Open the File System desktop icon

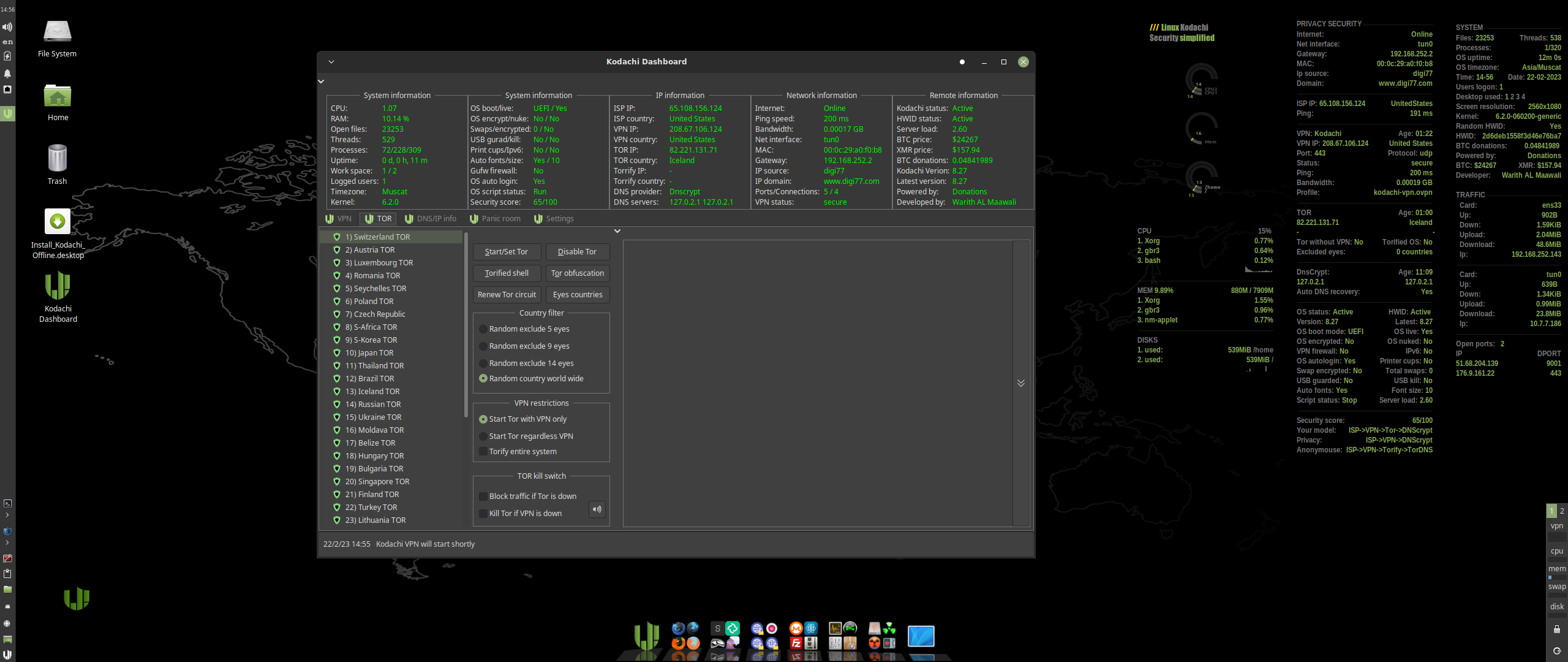click(x=57, y=38)
